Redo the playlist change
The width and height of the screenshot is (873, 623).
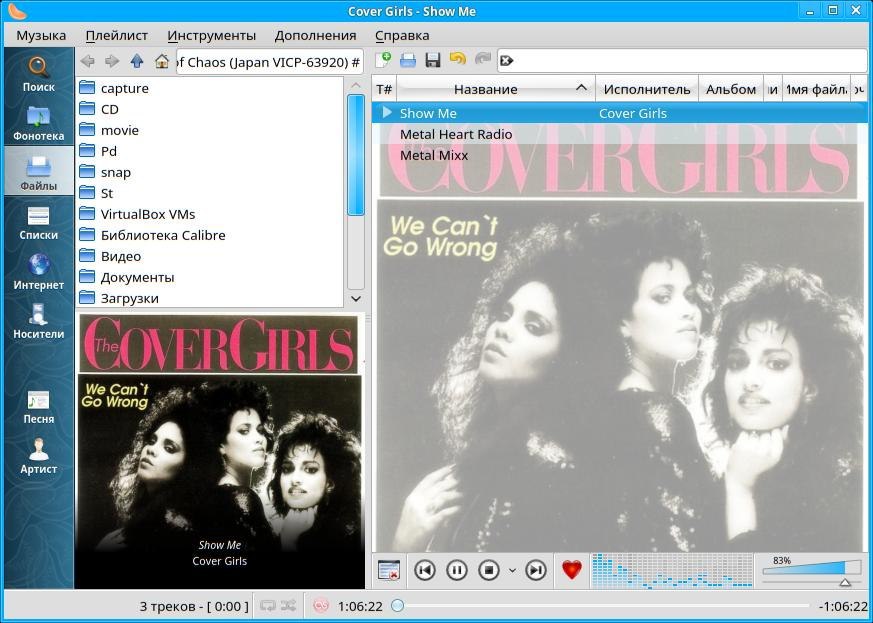coord(482,60)
